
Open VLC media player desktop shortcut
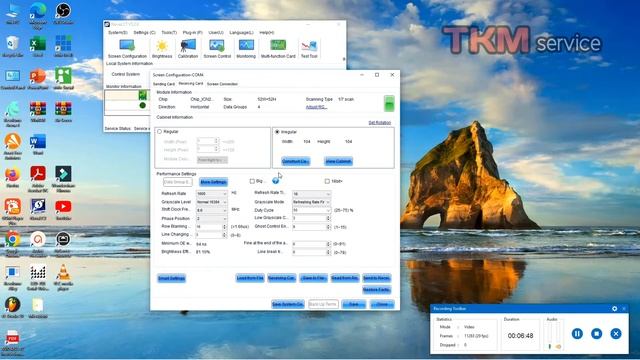(x=63, y=277)
